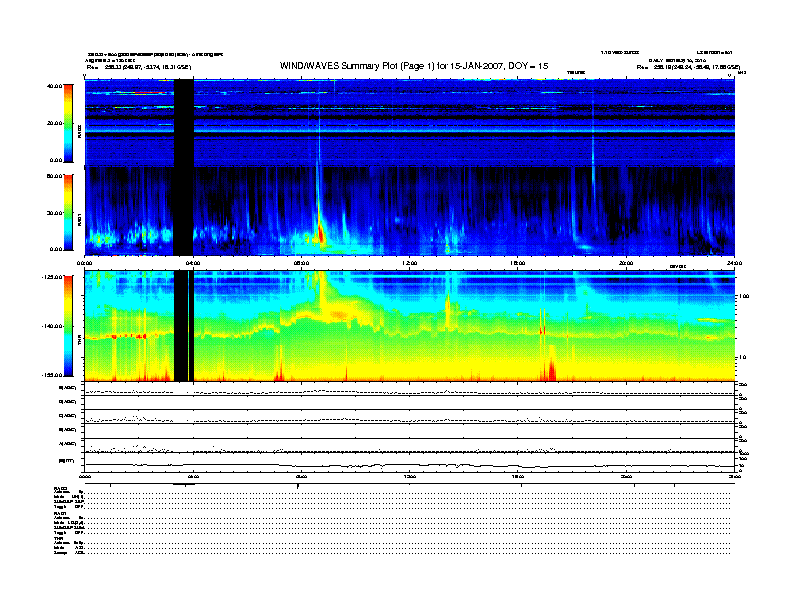Click the 00:00 tick under RAD1 spectrogram
The width and height of the screenshot is (792, 612).
(84, 263)
